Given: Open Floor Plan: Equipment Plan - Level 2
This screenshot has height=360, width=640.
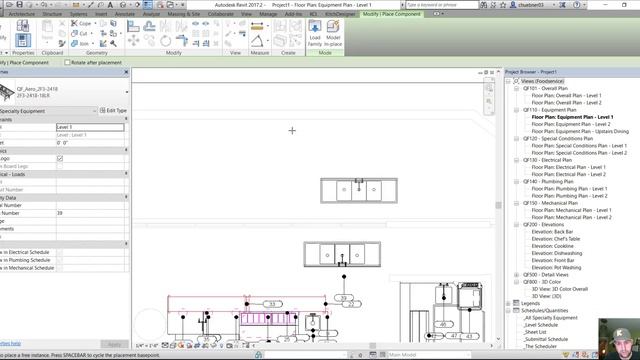Looking at the screenshot, I should pyautogui.click(x=571, y=124).
